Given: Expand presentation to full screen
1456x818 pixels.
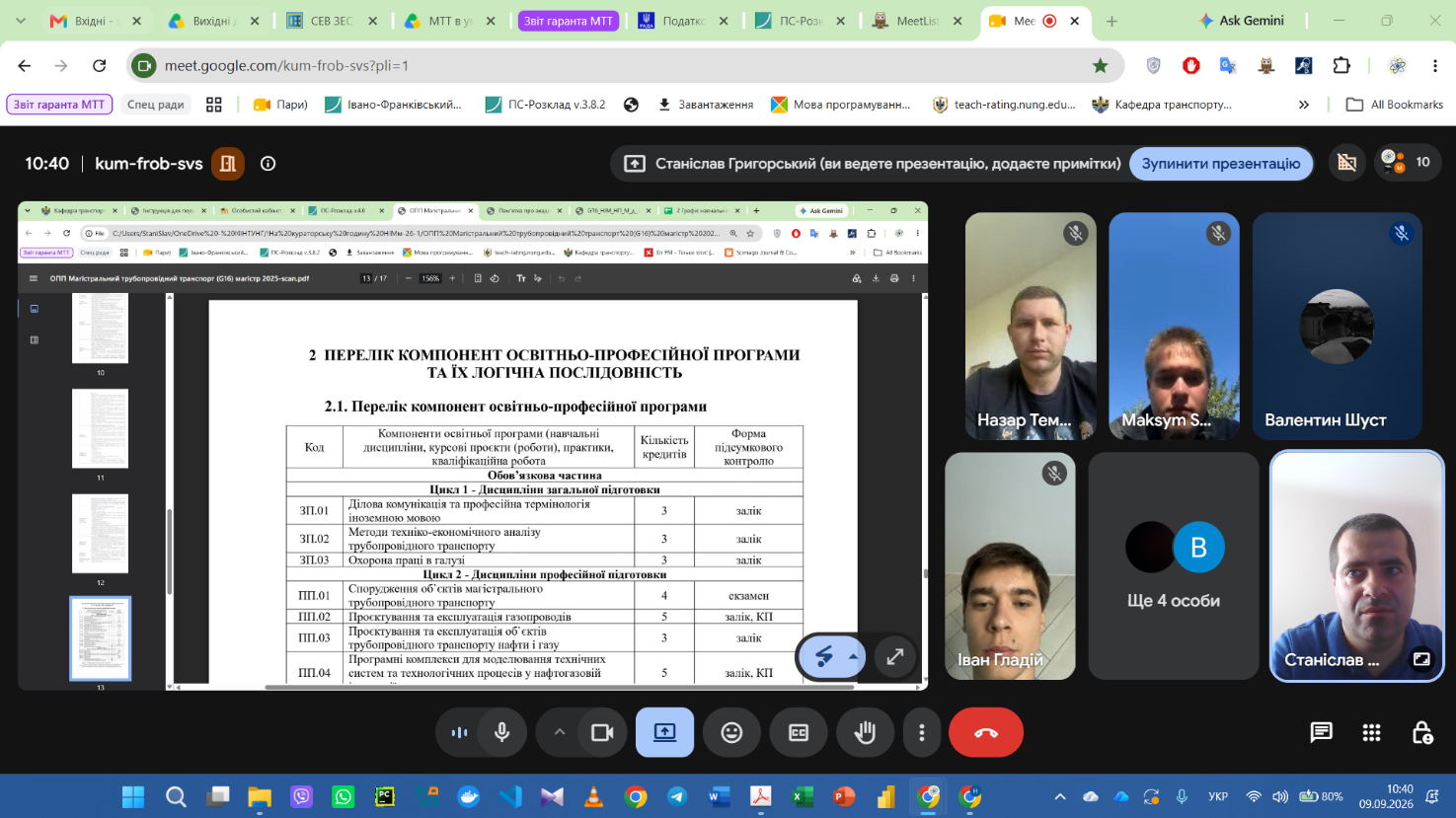Looking at the screenshot, I should point(895,656).
